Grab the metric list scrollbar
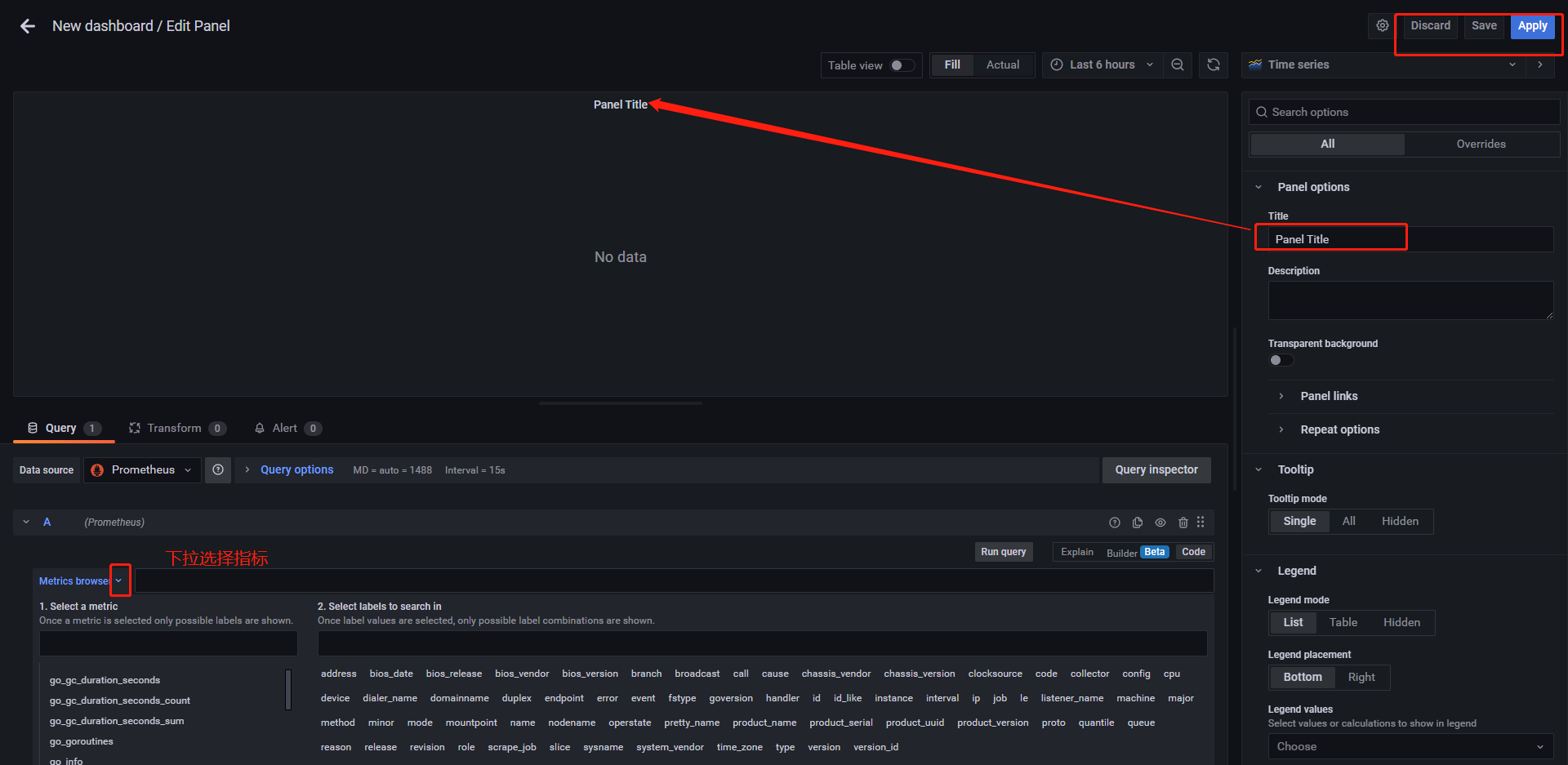Image resolution: width=1568 pixels, height=765 pixels. 288,690
